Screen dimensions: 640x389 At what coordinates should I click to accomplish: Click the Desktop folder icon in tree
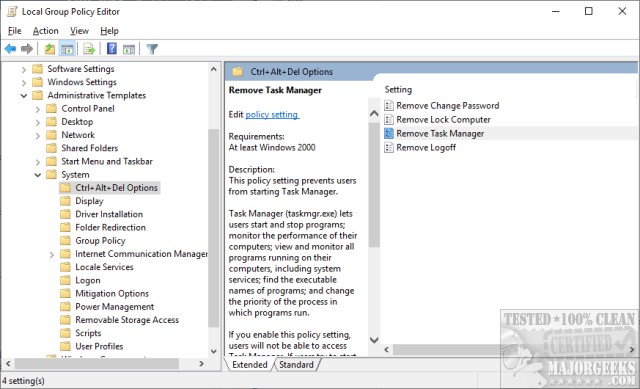51,122
